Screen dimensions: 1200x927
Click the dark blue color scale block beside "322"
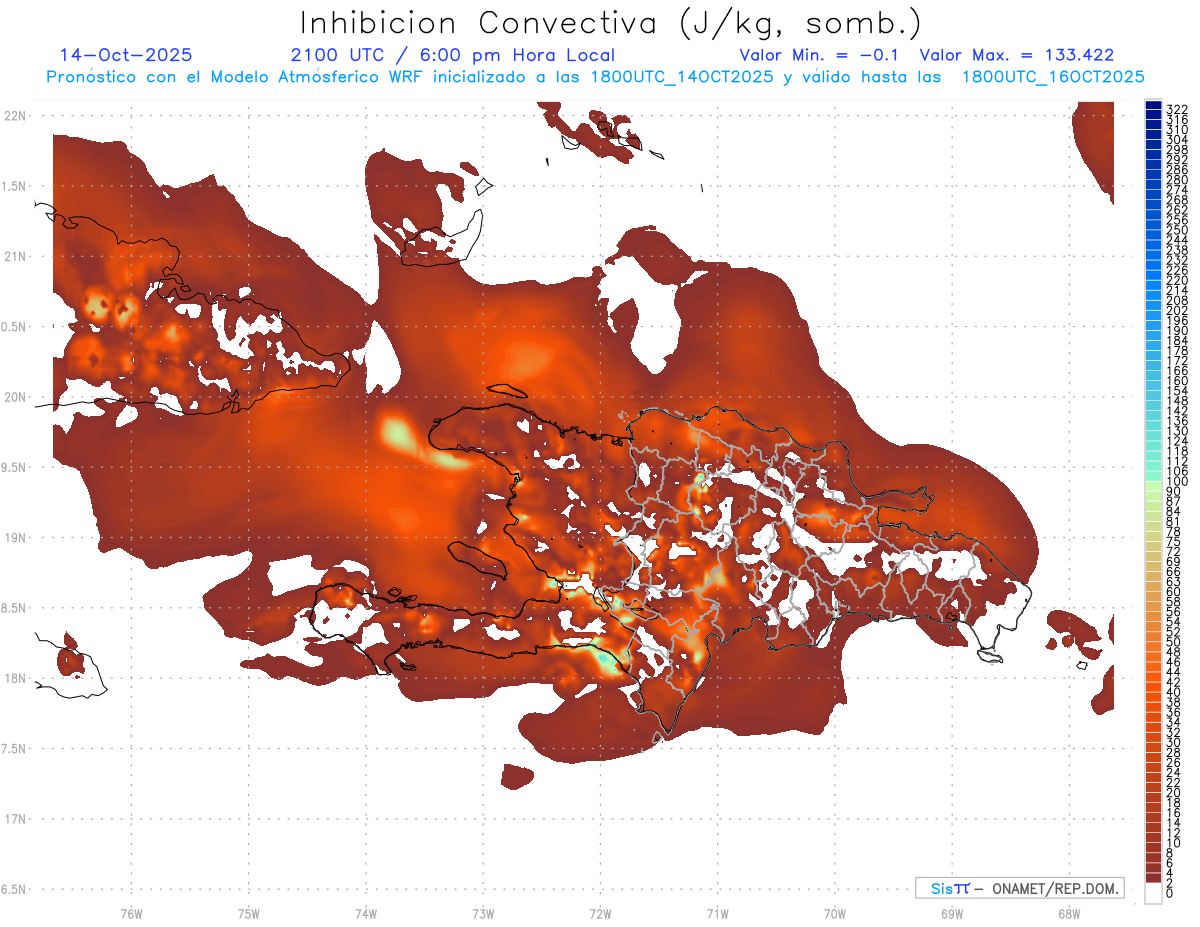[x=1154, y=107]
